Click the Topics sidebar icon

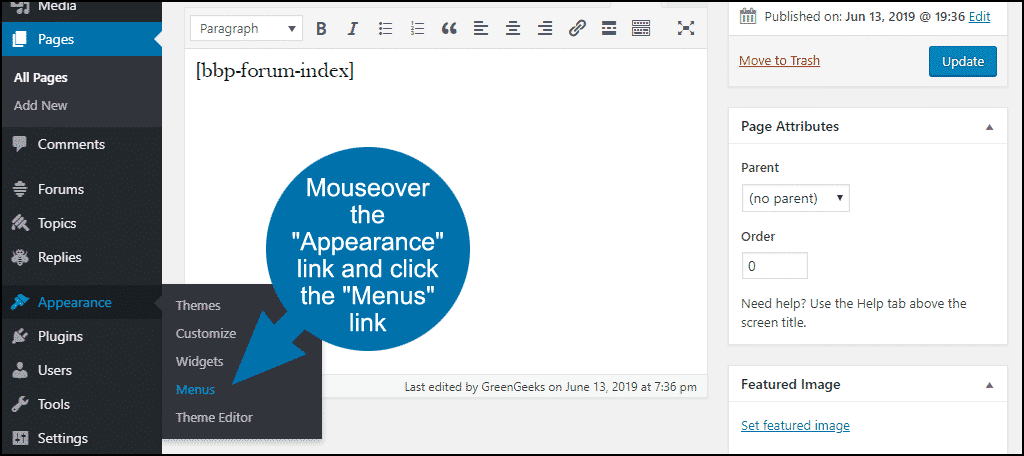(x=20, y=223)
